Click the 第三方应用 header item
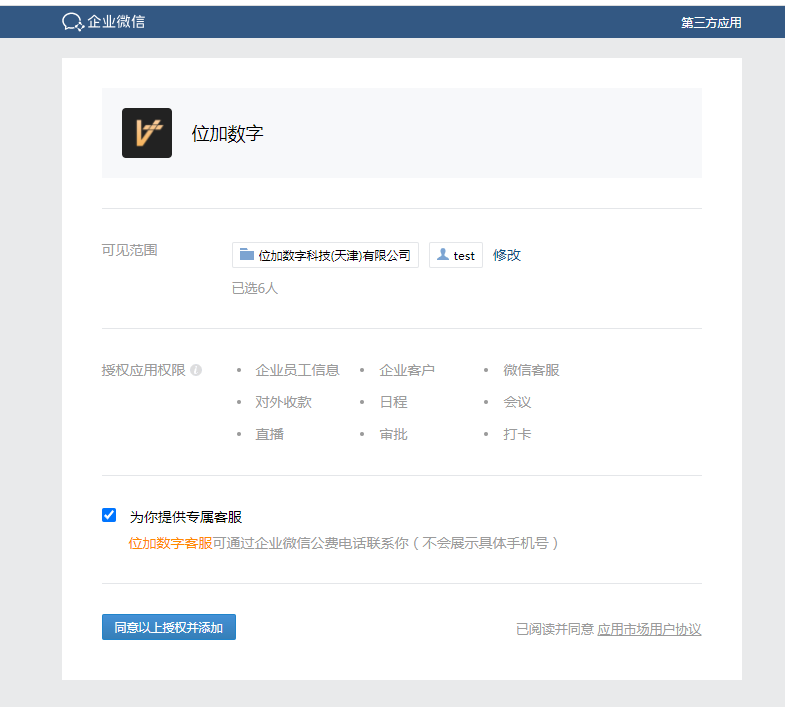Image resolution: width=785 pixels, height=707 pixels. [711, 23]
